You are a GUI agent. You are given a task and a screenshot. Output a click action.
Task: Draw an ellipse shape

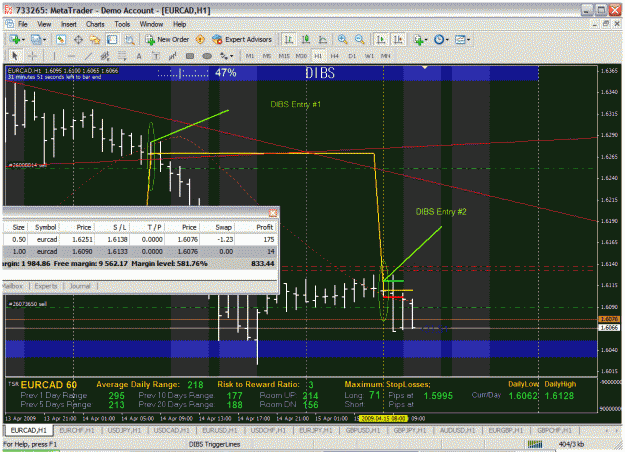[207, 56]
